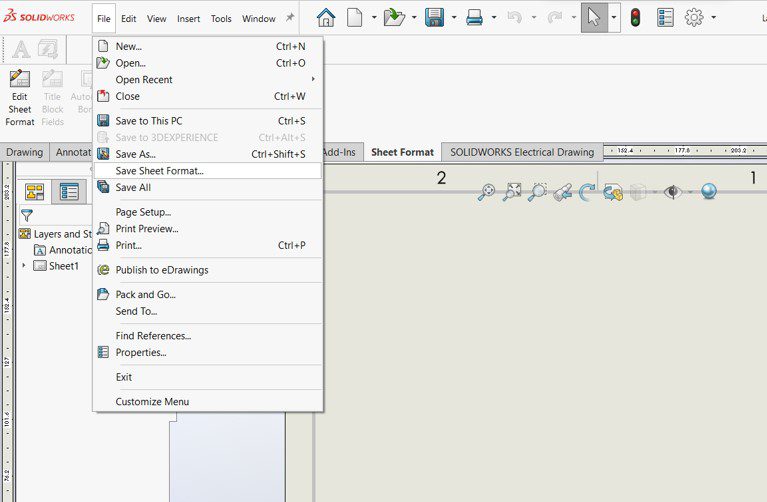The height and width of the screenshot is (502, 767).
Task: Switch to SOLIDWORKS Electrical Drawing tab
Action: coord(521,153)
